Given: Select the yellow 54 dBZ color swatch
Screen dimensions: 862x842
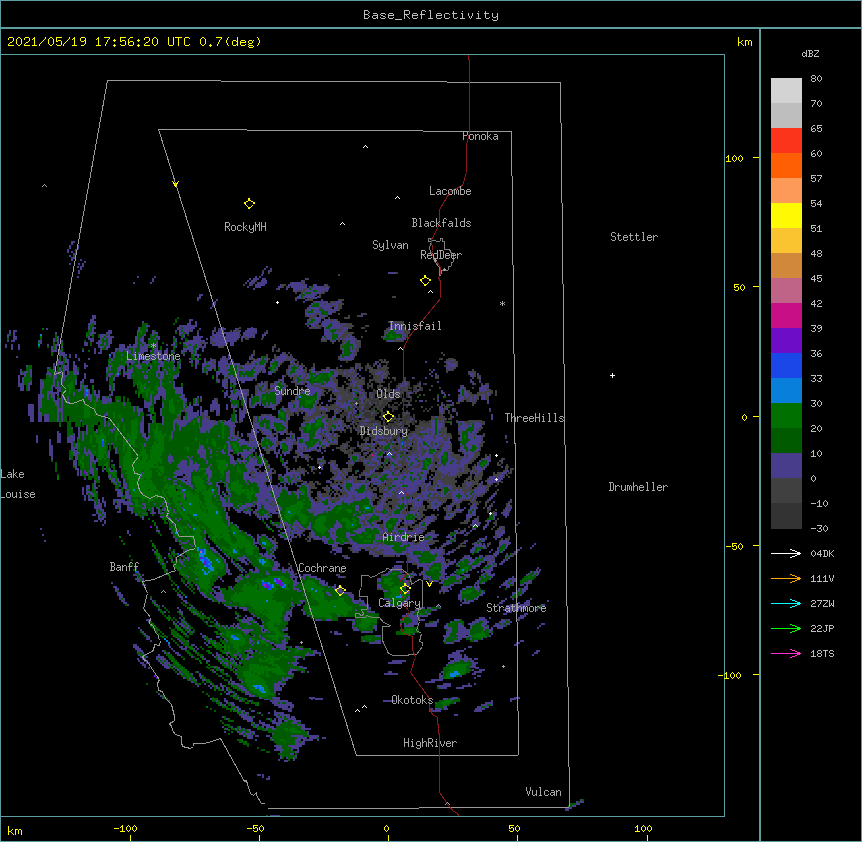Looking at the screenshot, I should tap(786, 215).
